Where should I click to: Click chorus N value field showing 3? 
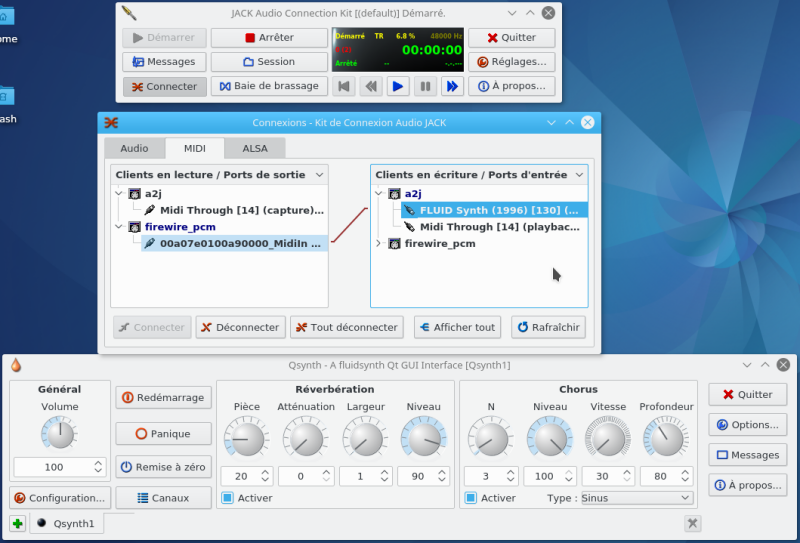[x=491, y=476]
